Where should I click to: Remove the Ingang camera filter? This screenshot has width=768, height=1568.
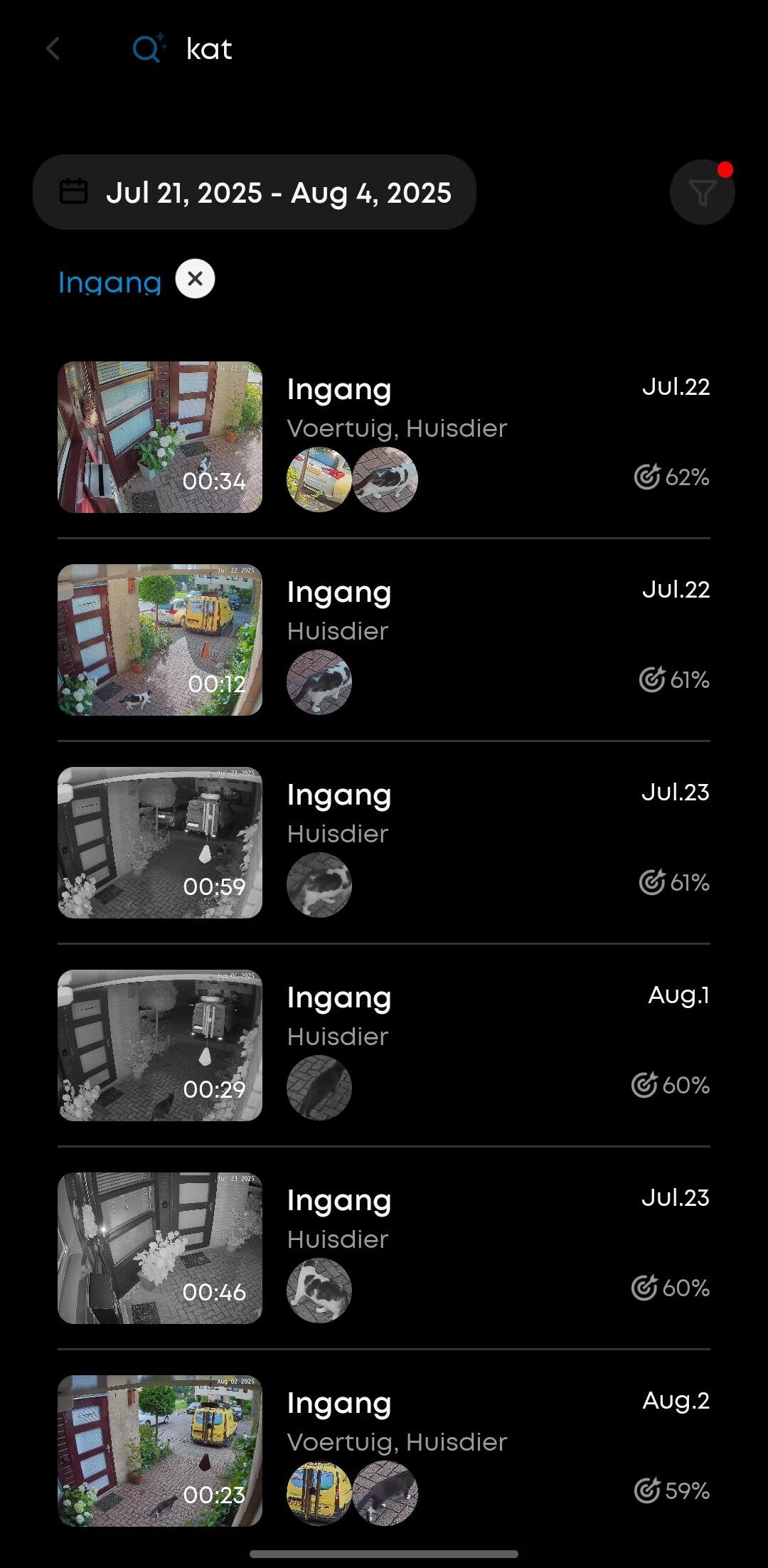tap(196, 278)
